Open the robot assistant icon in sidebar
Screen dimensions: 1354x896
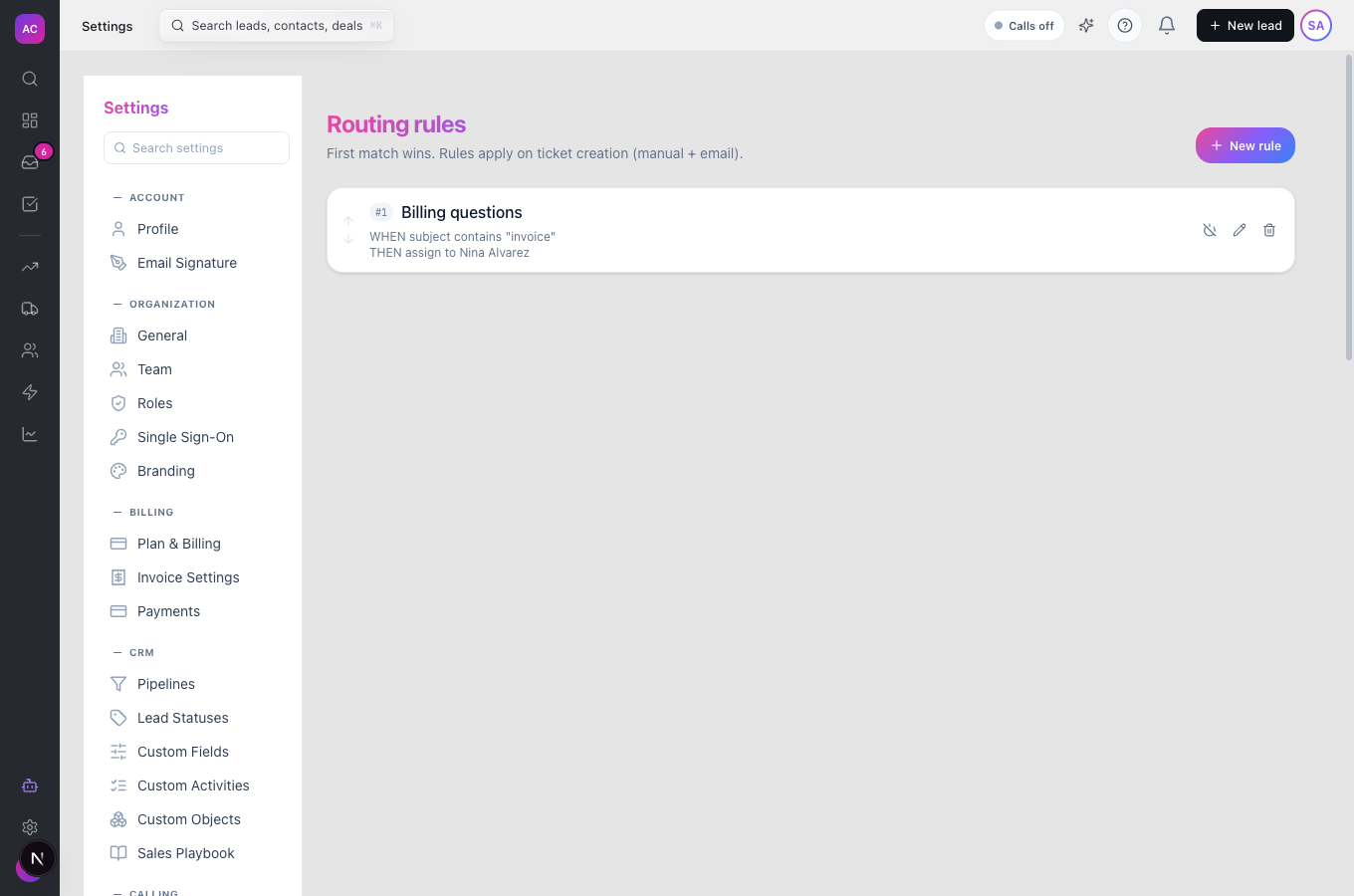pyautogui.click(x=30, y=785)
